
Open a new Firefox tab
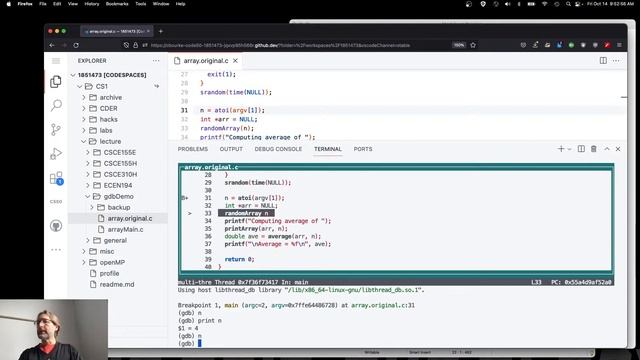(x=161, y=31)
